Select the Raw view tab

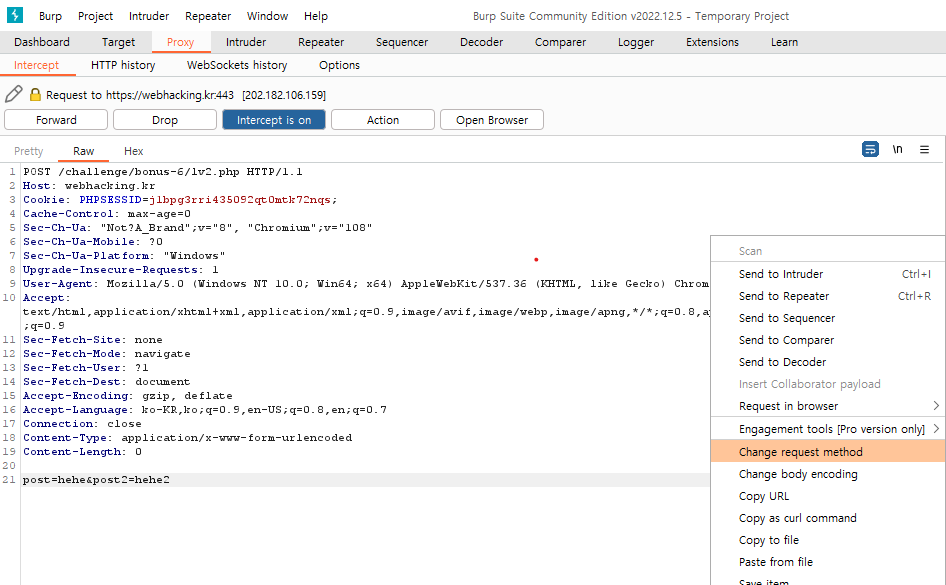point(83,151)
